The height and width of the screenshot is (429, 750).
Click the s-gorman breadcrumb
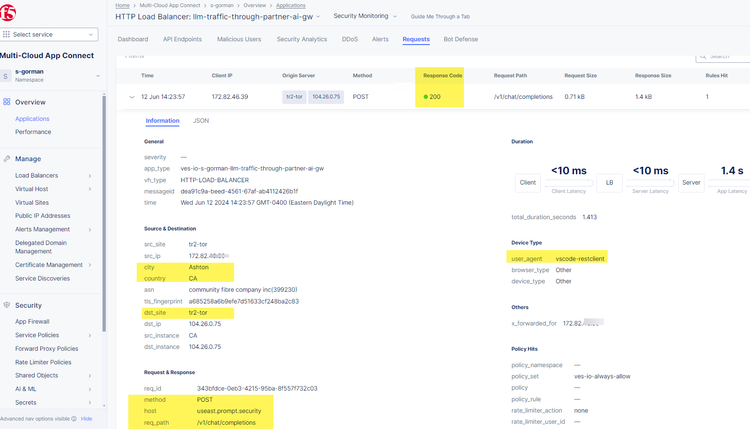[222, 5]
